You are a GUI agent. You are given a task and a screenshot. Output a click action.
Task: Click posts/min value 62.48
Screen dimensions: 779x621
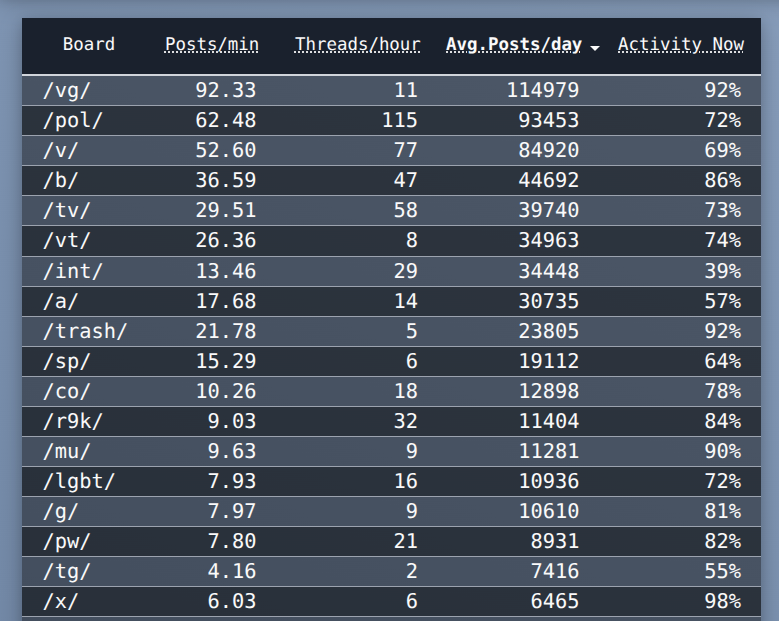point(226,120)
